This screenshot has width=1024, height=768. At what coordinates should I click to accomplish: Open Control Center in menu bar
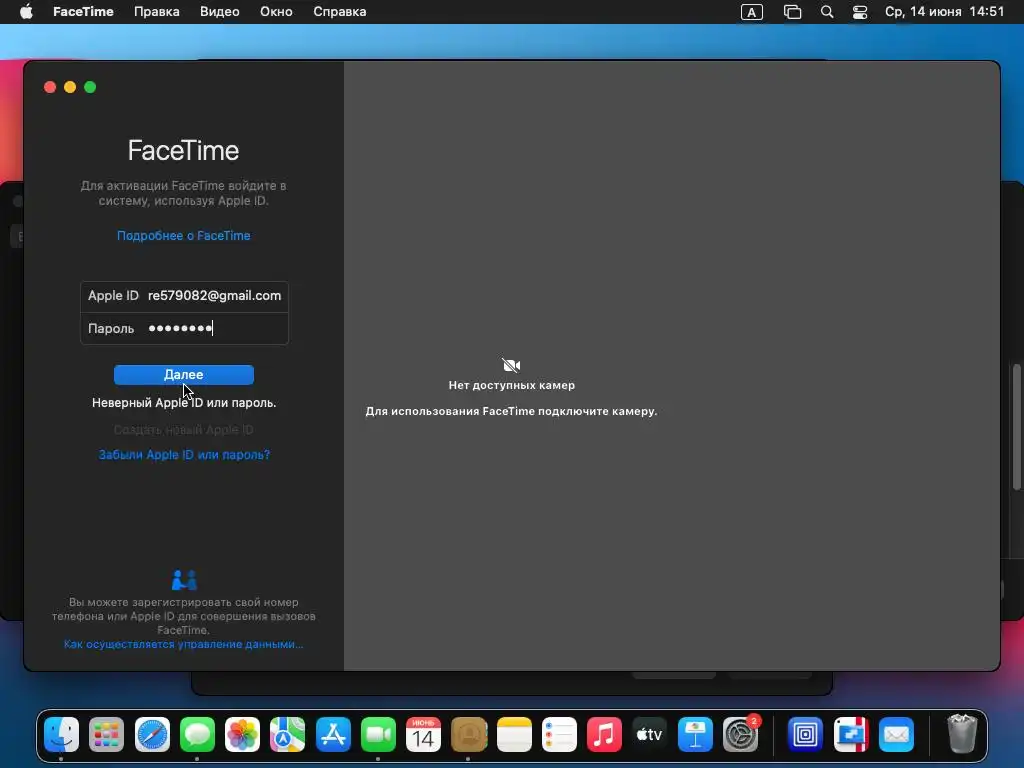click(860, 12)
